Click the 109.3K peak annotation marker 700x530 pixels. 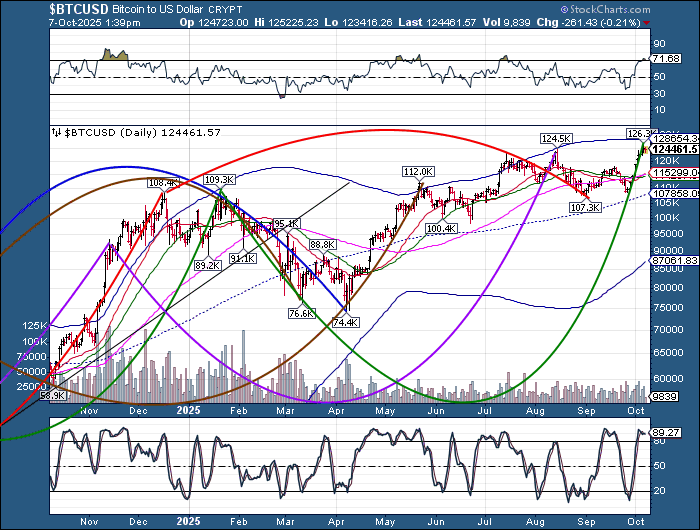click(x=219, y=179)
